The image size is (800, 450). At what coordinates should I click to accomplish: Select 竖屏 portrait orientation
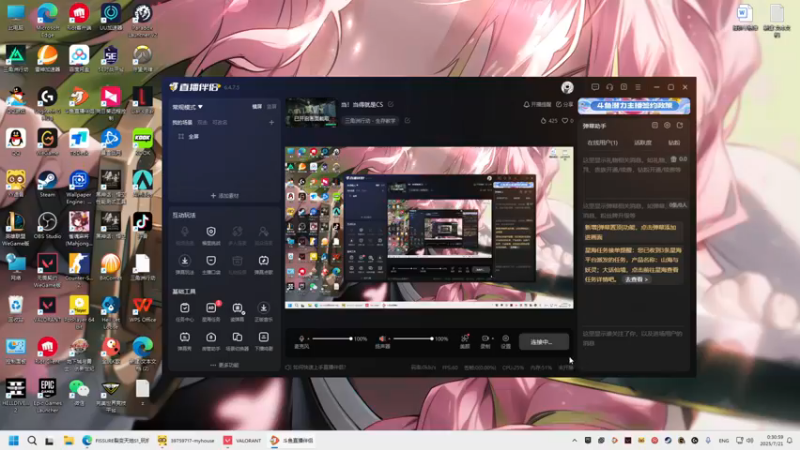coord(271,107)
